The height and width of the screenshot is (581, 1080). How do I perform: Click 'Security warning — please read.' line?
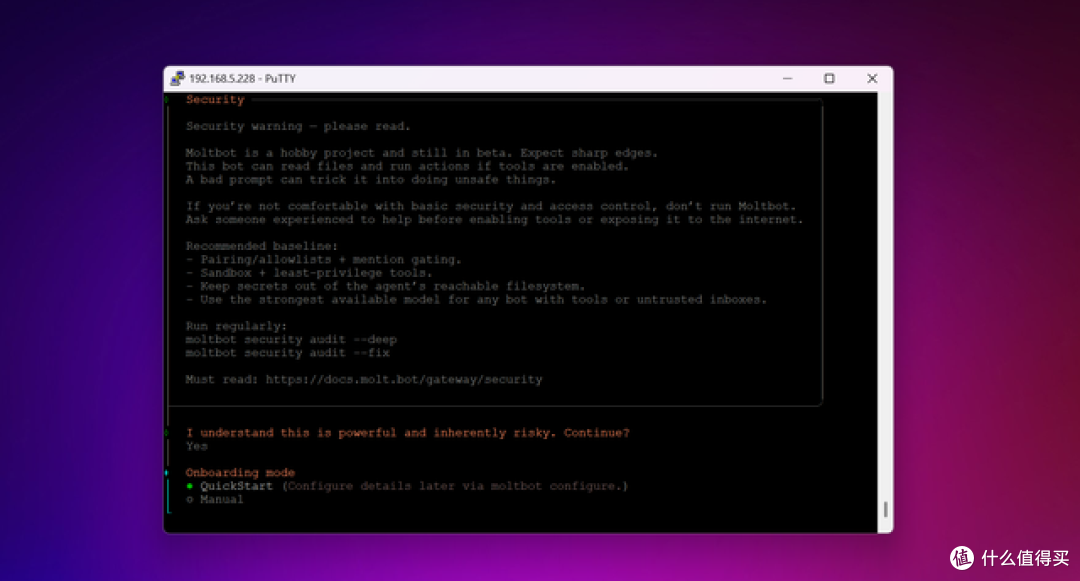pyautogui.click(x=298, y=127)
